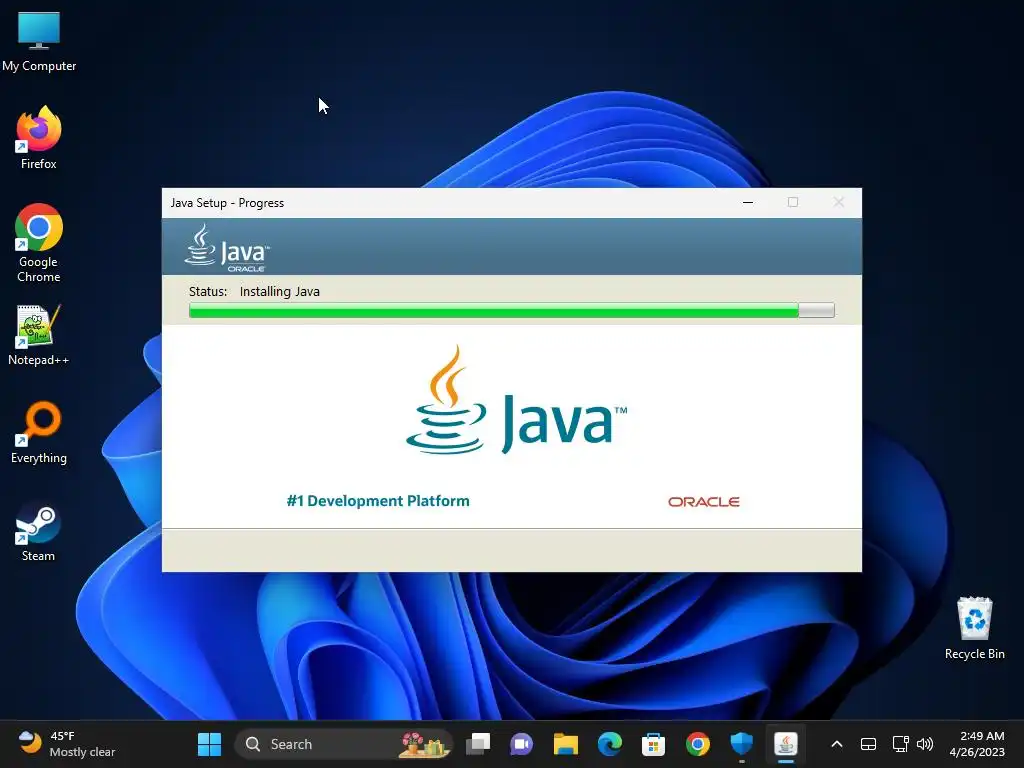This screenshot has height=768, width=1024.
Task: Open network status tray icon
Action: pos(901,744)
